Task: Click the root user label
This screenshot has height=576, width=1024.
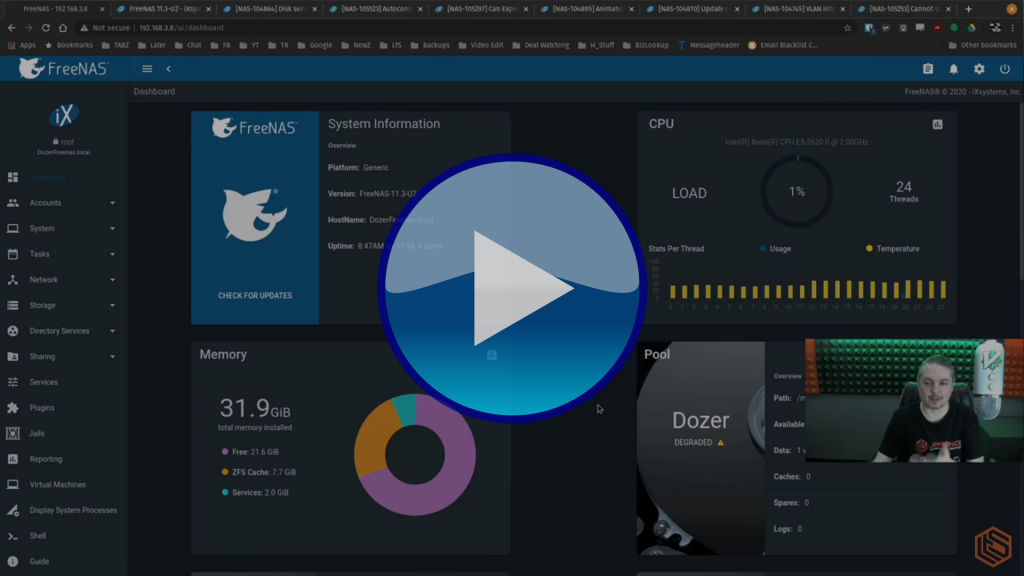Action: pyautogui.click(x=63, y=142)
